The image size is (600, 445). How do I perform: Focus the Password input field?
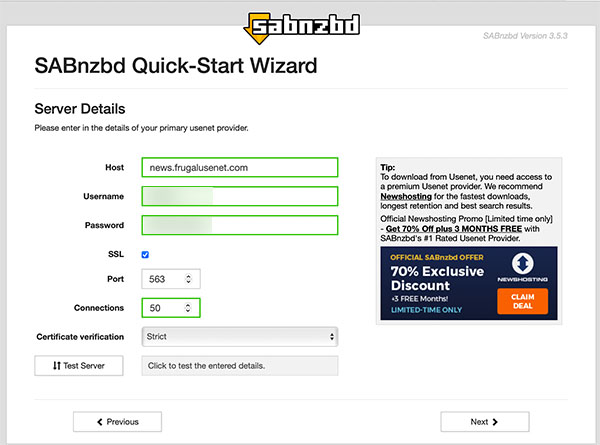[x=240, y=225]
